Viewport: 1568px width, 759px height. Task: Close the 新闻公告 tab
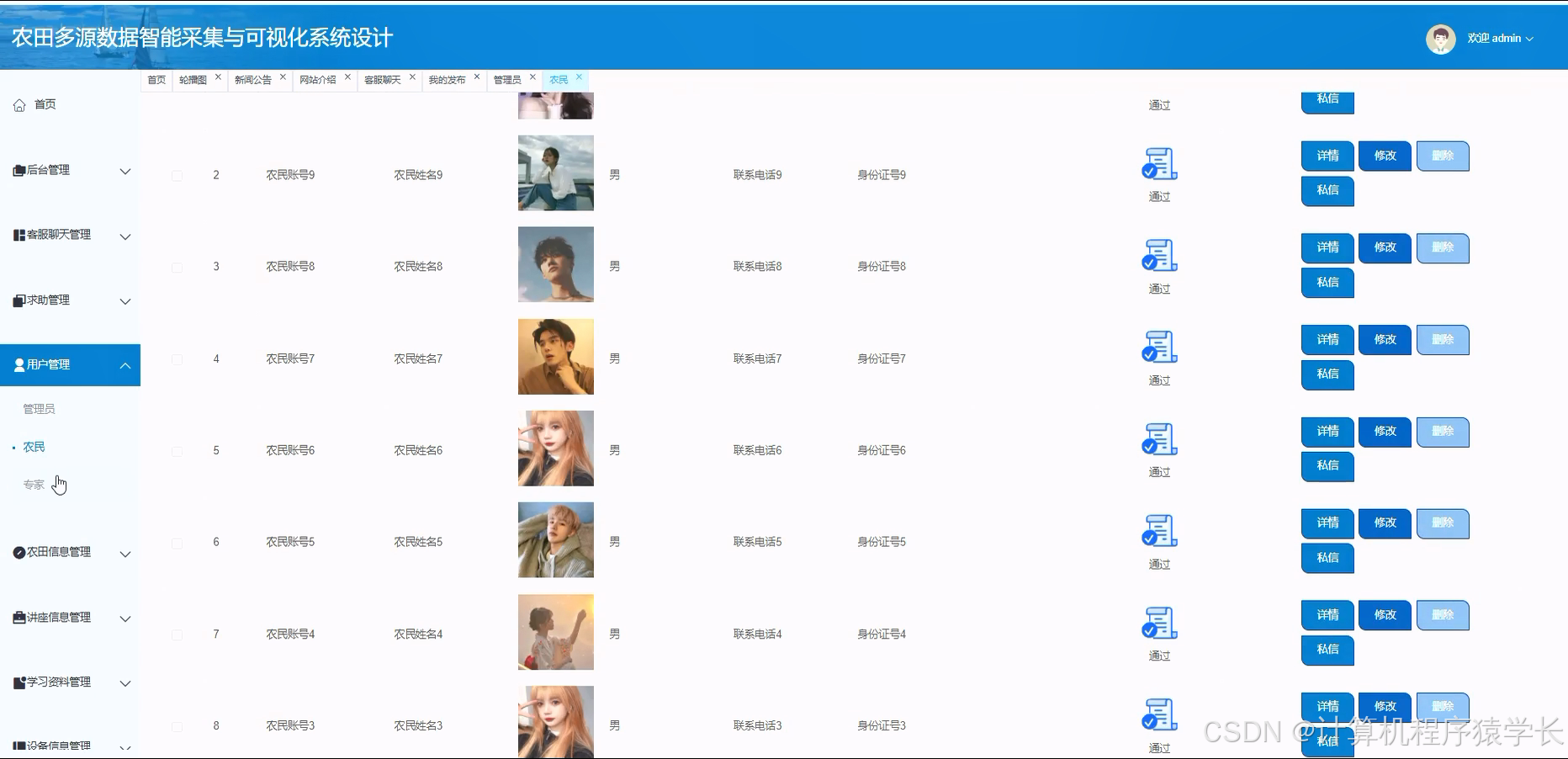[x=283, y=77]
